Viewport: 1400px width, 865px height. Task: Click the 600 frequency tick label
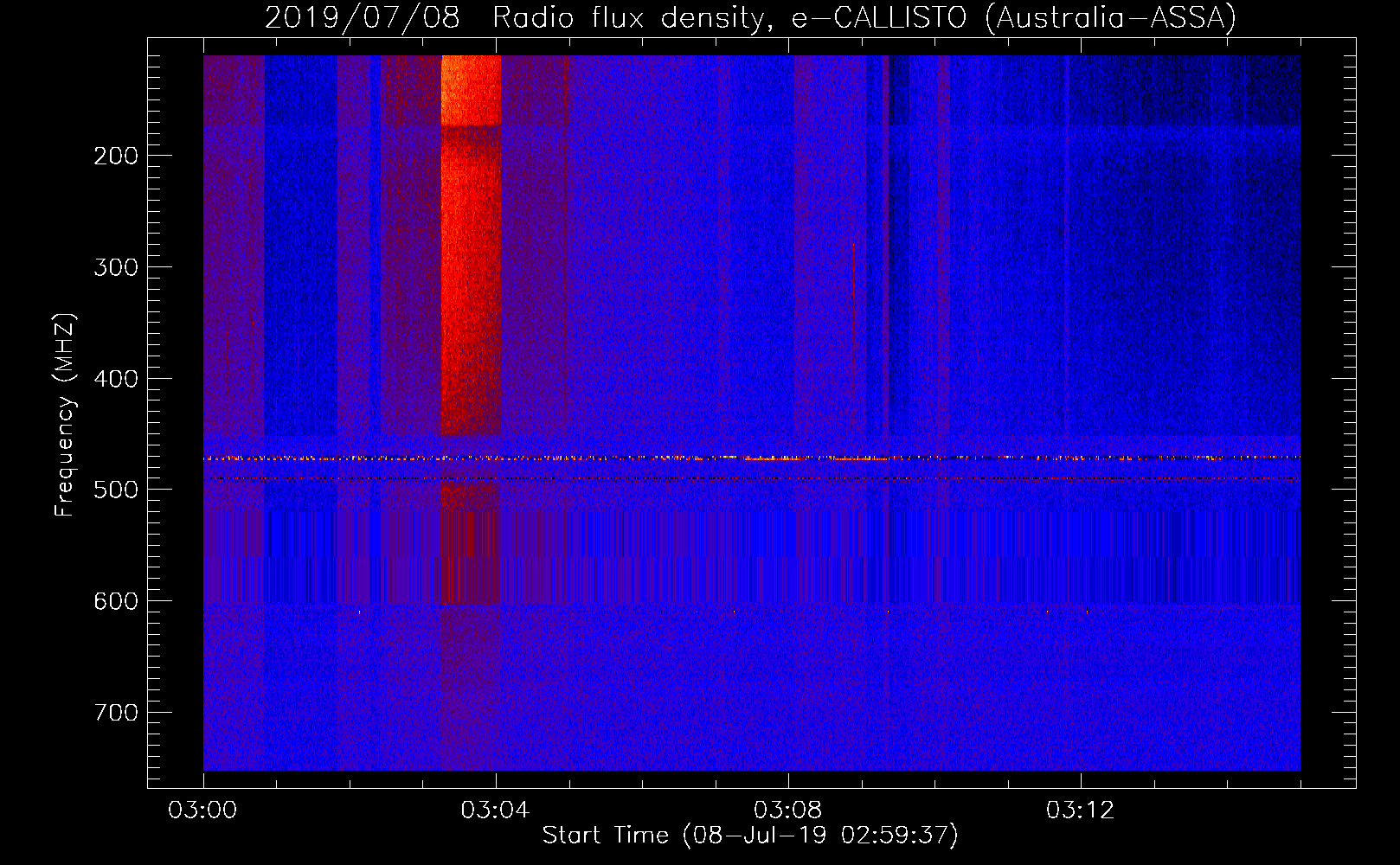point(116,601)
